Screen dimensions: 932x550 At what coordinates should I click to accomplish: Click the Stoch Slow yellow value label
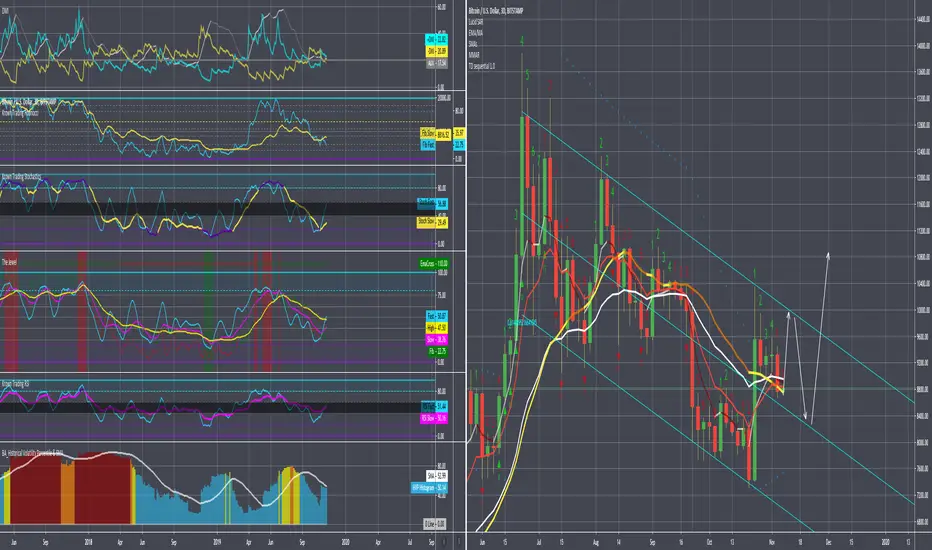(432, 222)
